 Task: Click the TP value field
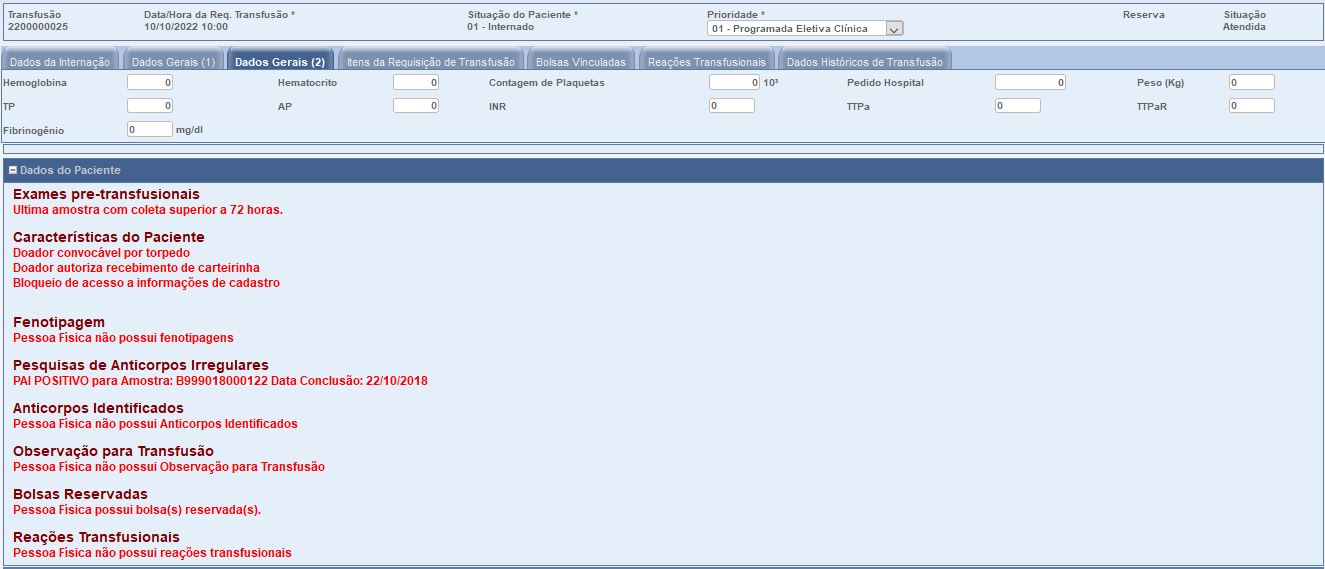150,106
